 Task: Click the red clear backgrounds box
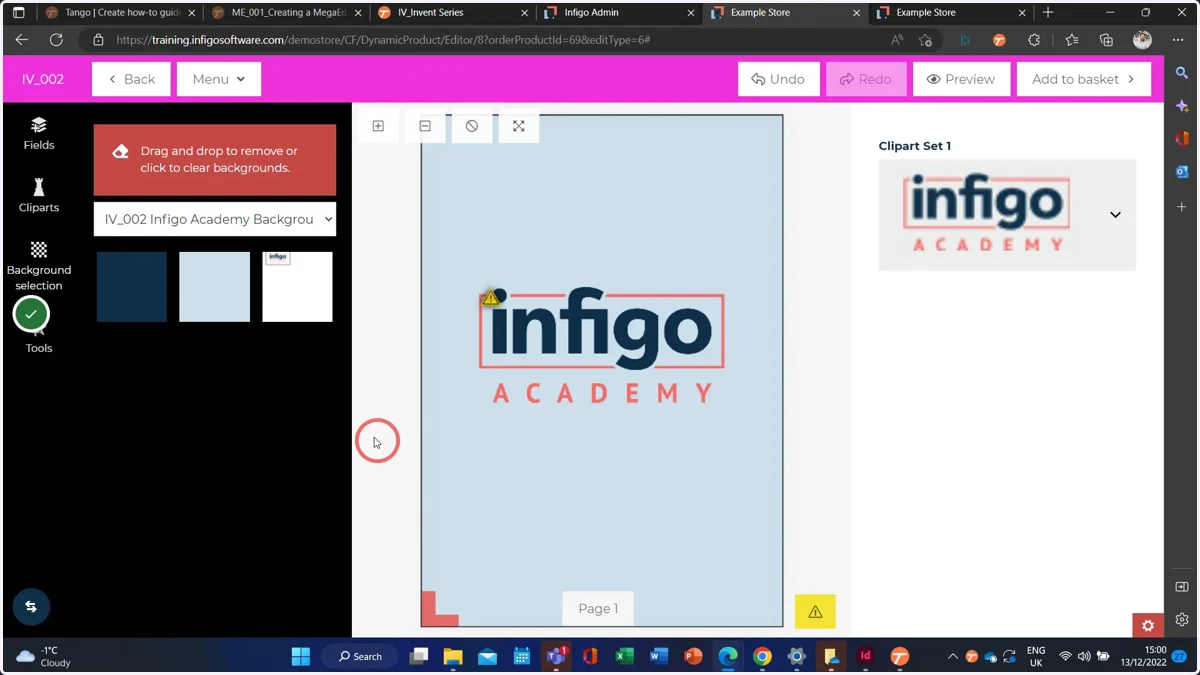click(x=215, y=160)
